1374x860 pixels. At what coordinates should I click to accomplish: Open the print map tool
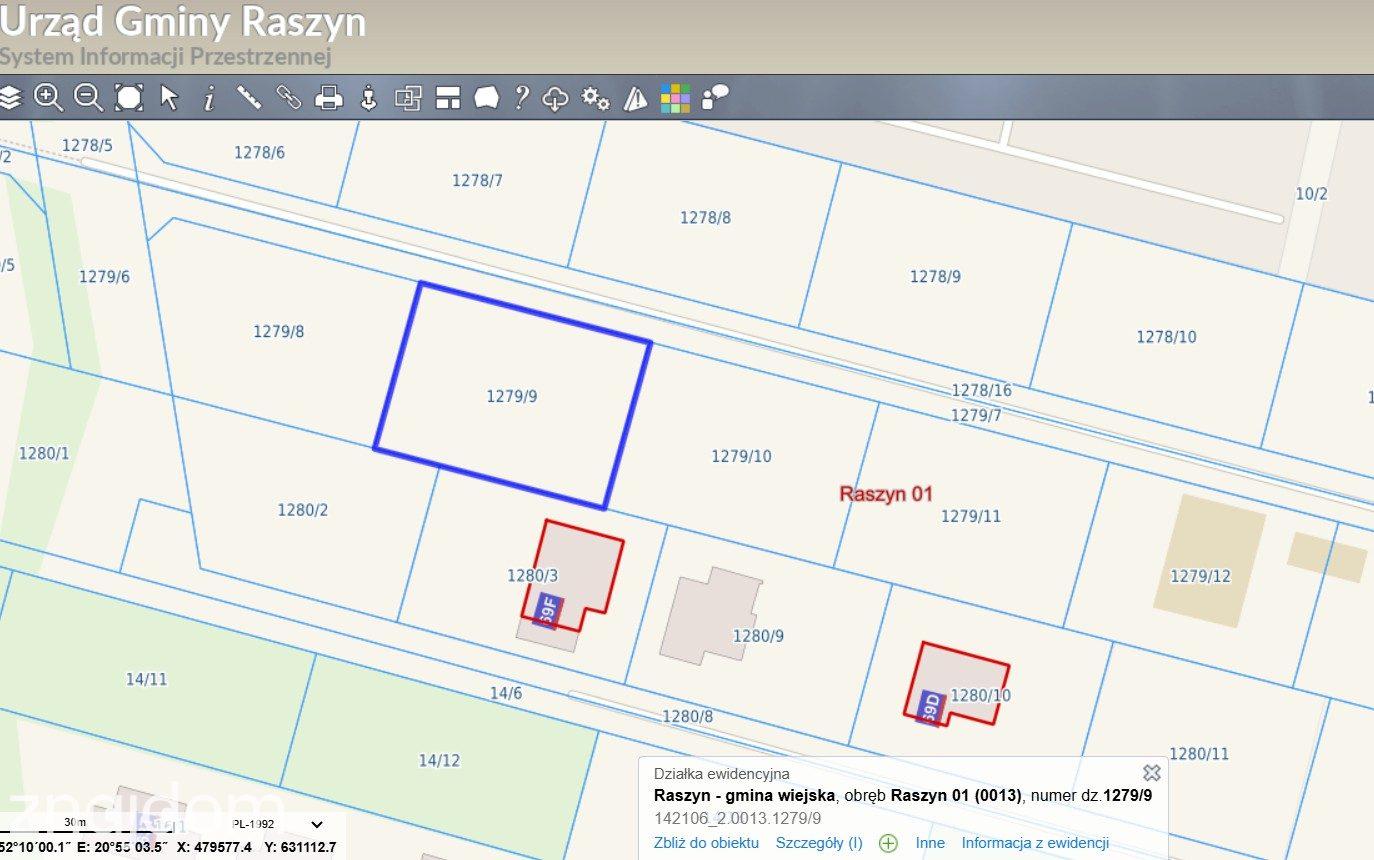point(329,97)
